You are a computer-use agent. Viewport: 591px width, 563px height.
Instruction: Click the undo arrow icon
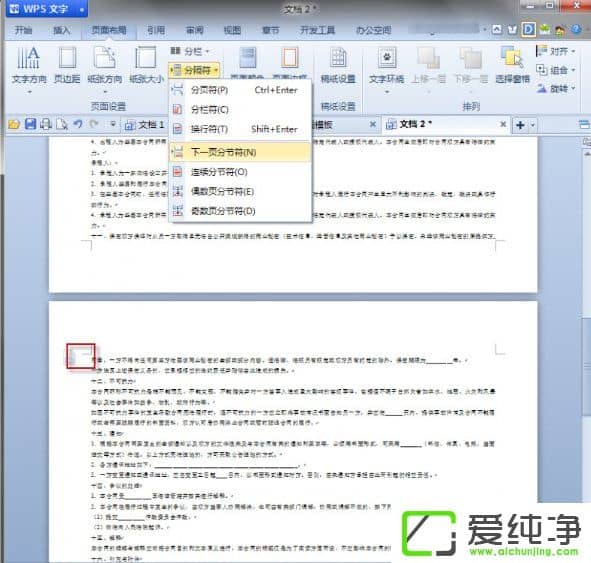78,124
